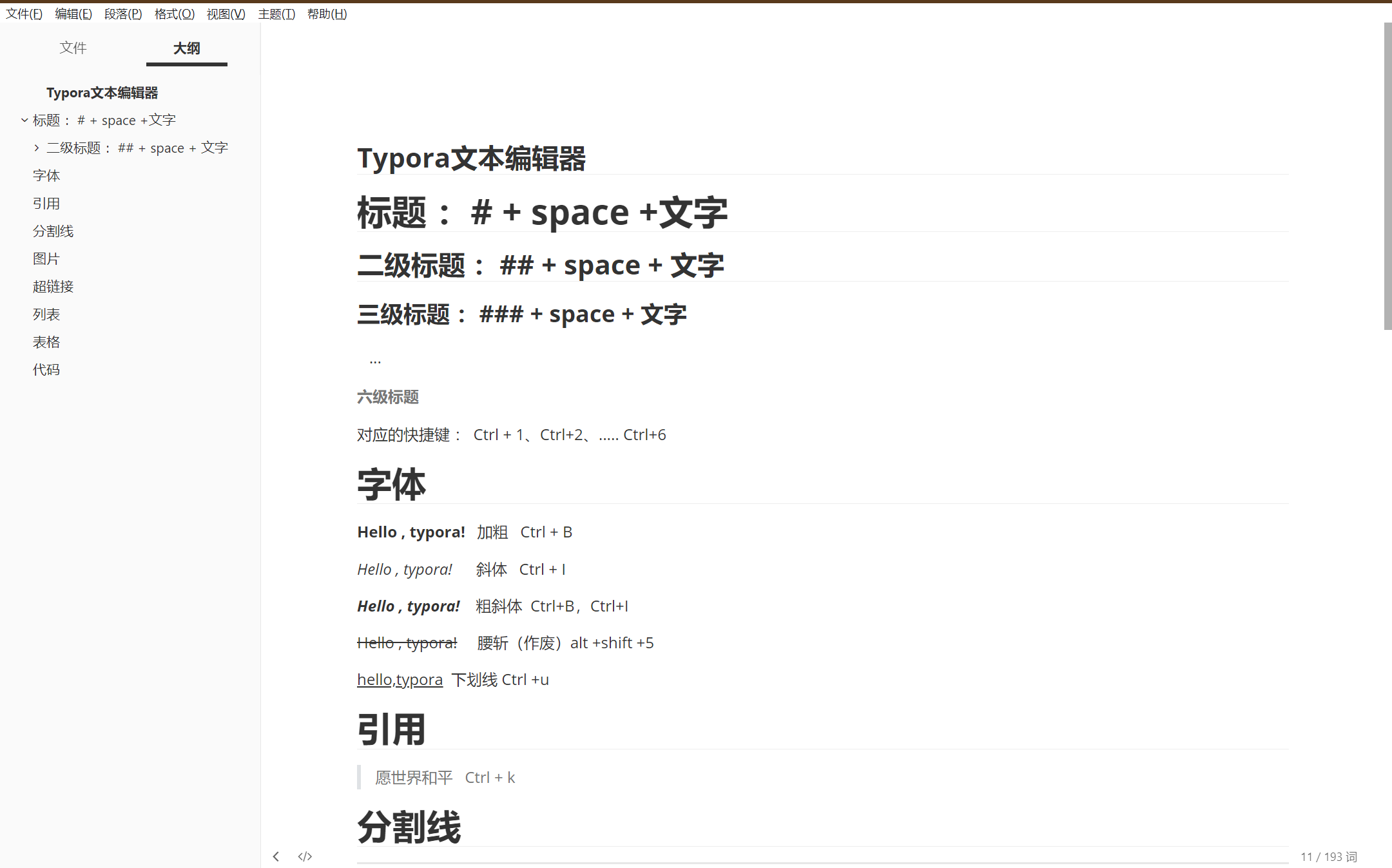Collapse the 标题 outline item chevron
This screenshot has height=868, width=1392.
pyautogui.click(x=24, y=120)
